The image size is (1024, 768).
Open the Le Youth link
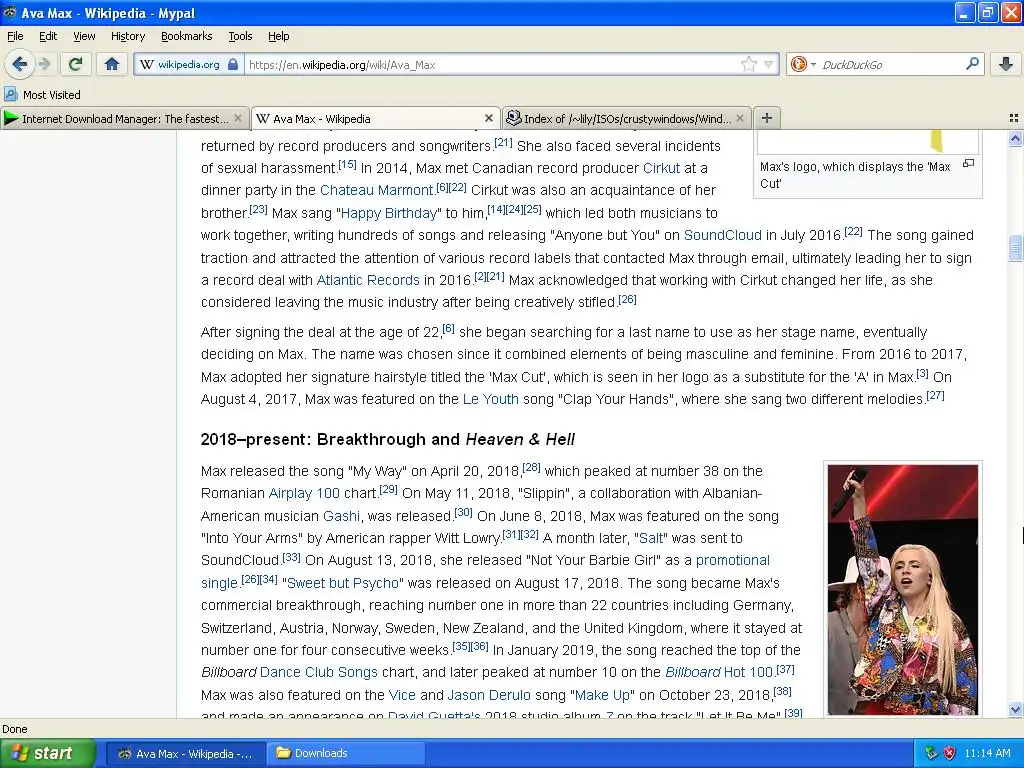(490, 399)
